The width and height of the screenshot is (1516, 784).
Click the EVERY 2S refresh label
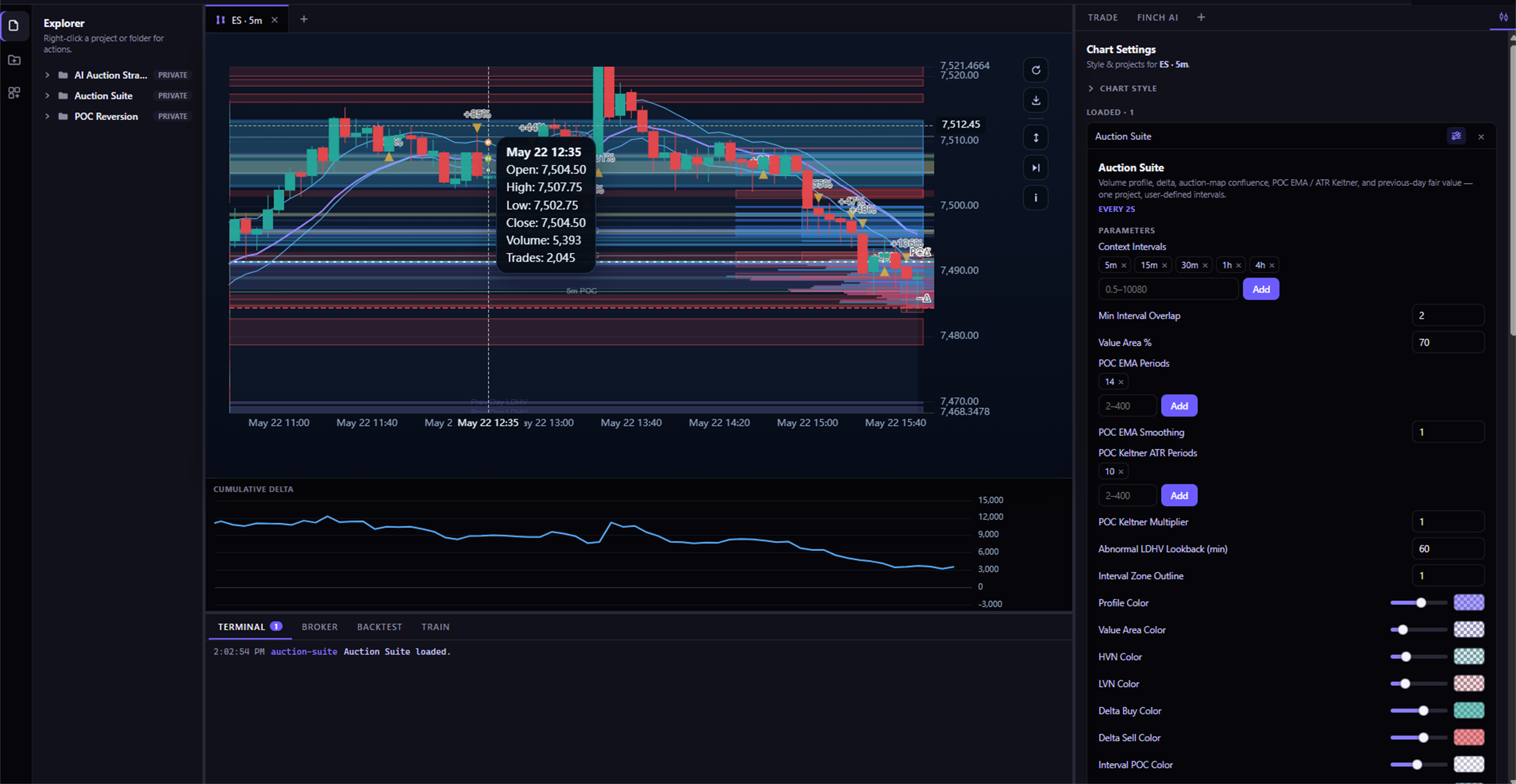[1116, 209]
